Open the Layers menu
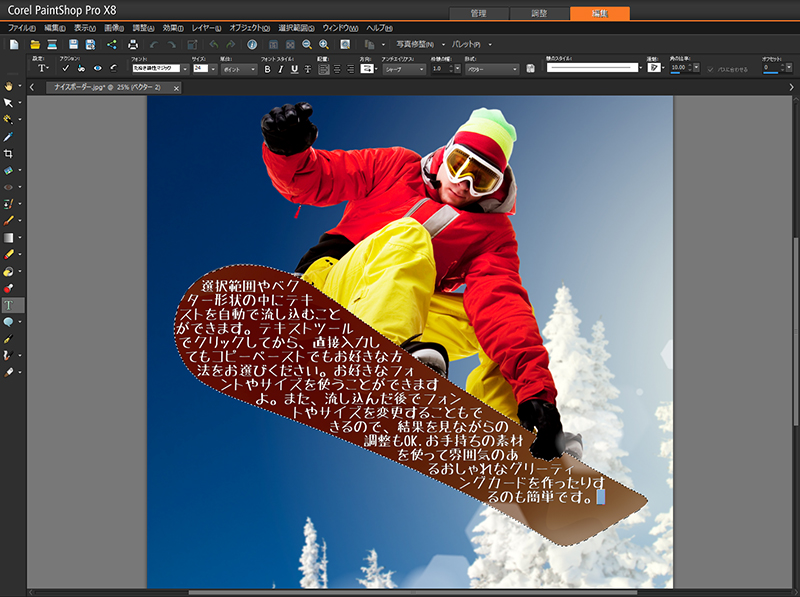800x597 pixels. coord(206,28)
